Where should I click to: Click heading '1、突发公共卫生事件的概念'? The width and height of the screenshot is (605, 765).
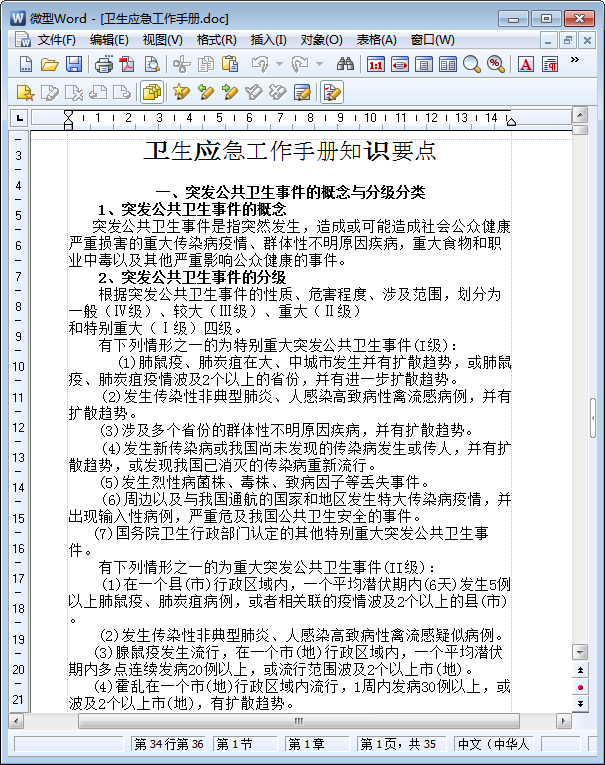pyautogui.click(x=192, y=209)
